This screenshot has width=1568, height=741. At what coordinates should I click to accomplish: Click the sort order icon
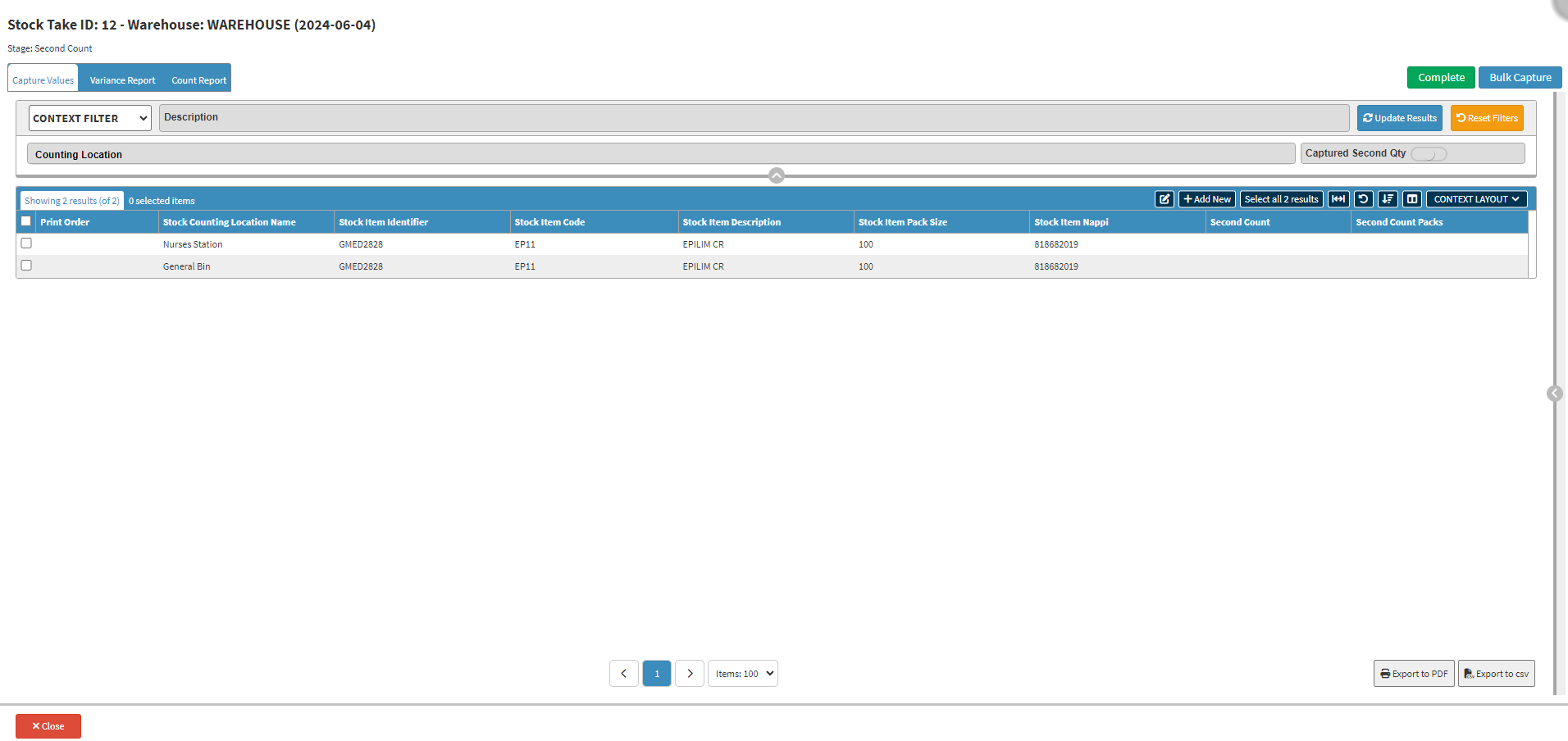click(x=1388, y=199)
